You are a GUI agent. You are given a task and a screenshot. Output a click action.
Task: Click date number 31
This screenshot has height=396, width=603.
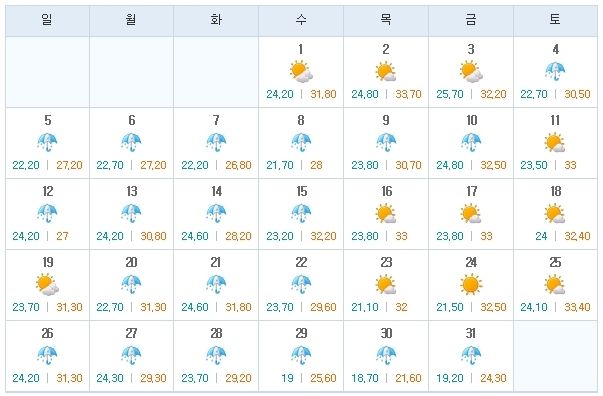(471, 333)
